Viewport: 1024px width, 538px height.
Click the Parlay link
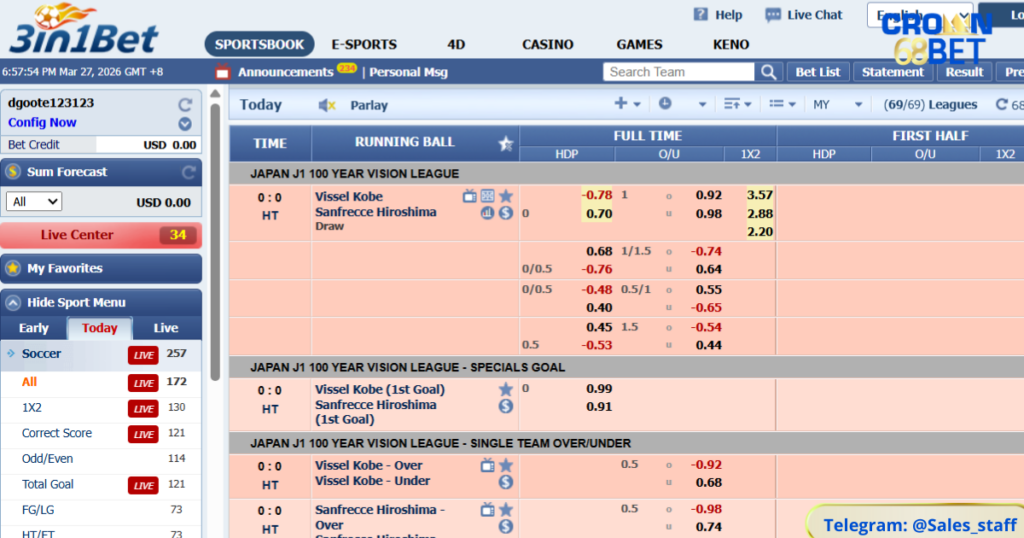click(369, 105)
